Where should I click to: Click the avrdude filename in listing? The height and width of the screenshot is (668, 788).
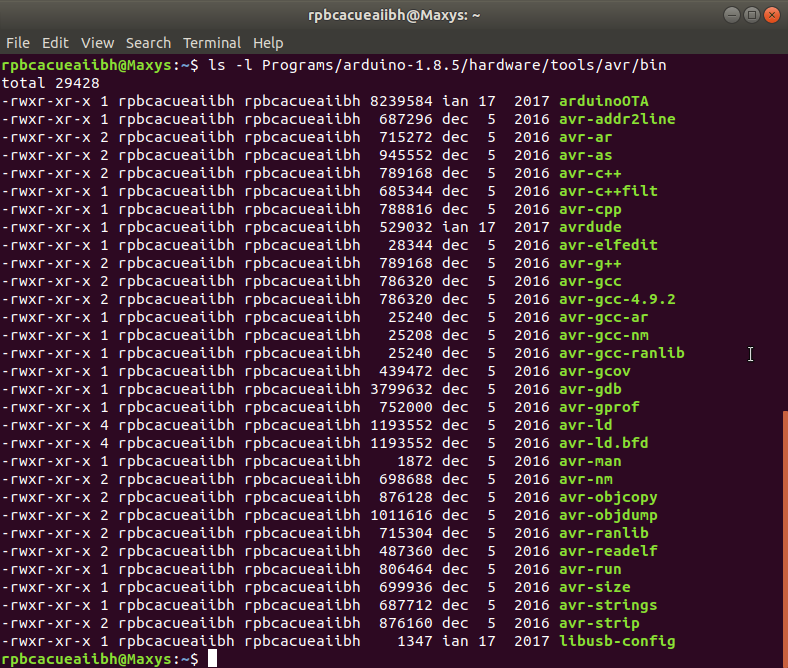tap(590, 227)
